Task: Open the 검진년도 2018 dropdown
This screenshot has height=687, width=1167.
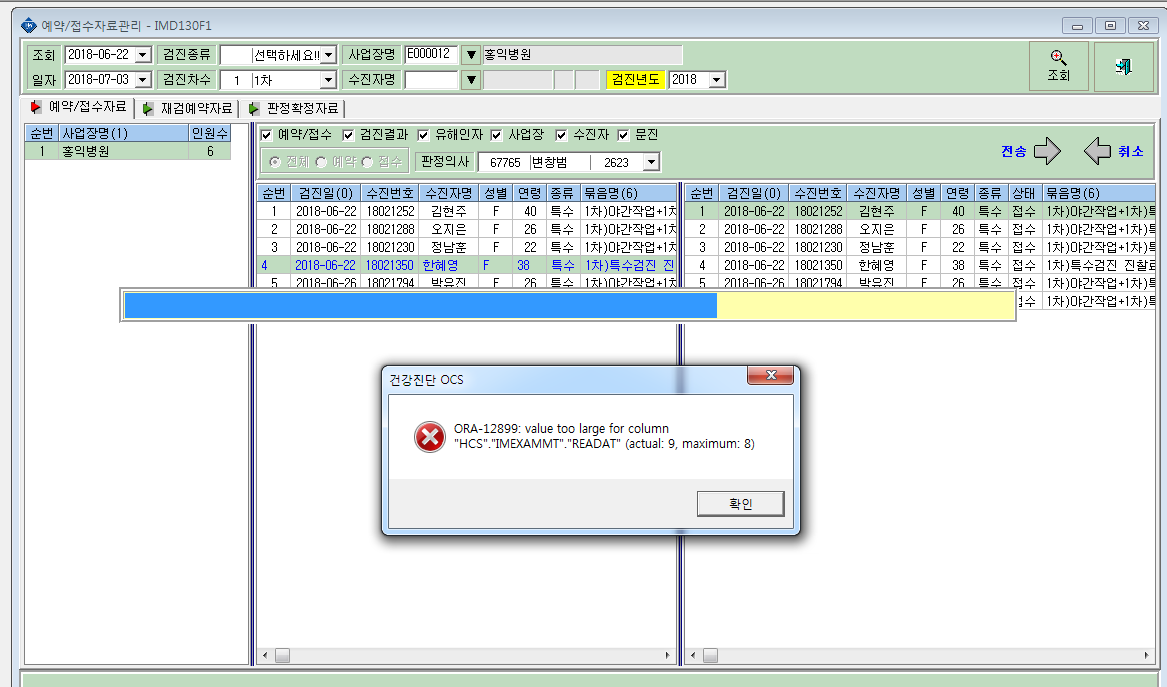Action: (717, 80)
